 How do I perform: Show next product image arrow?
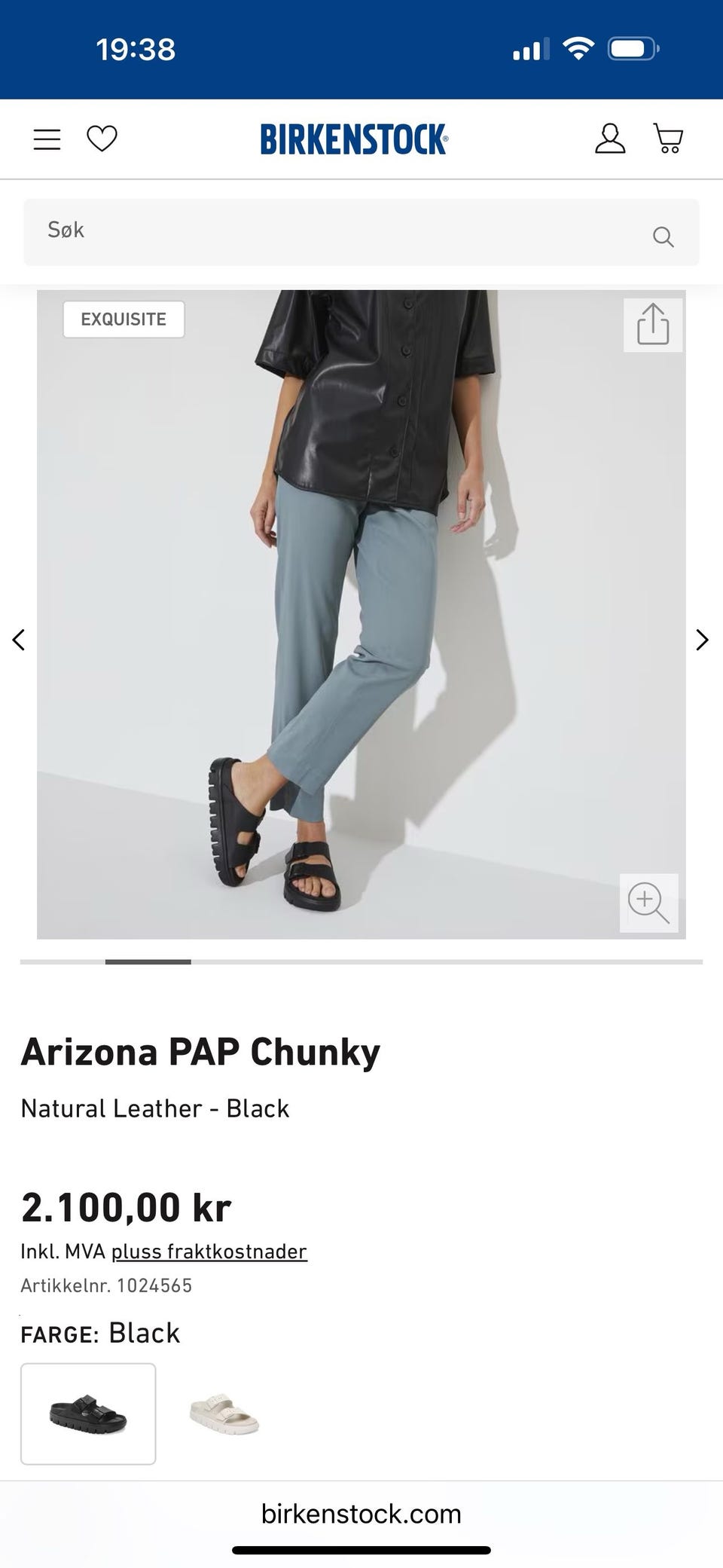(702, 640)
